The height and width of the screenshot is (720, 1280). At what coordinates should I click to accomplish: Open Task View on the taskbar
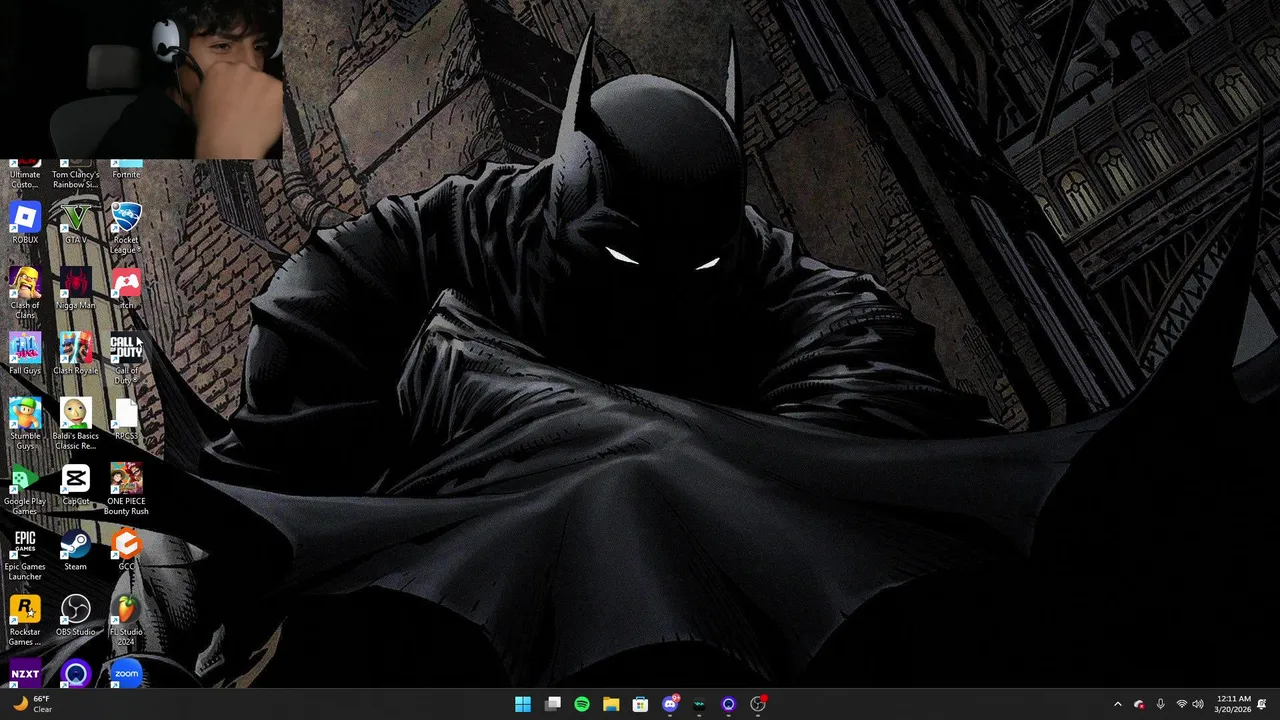pyautogui.click(x=553, y=705)
